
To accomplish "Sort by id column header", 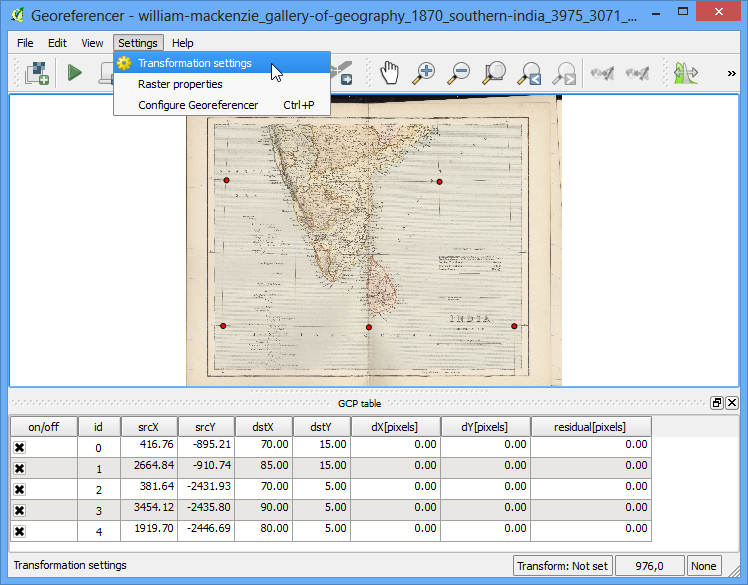I will click(x=99, y=427).
